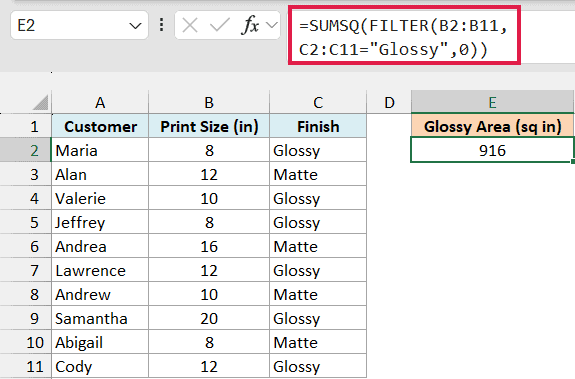Select column A header
The image size is (575, 379).
pyautogui.click(x=100, y=102)
